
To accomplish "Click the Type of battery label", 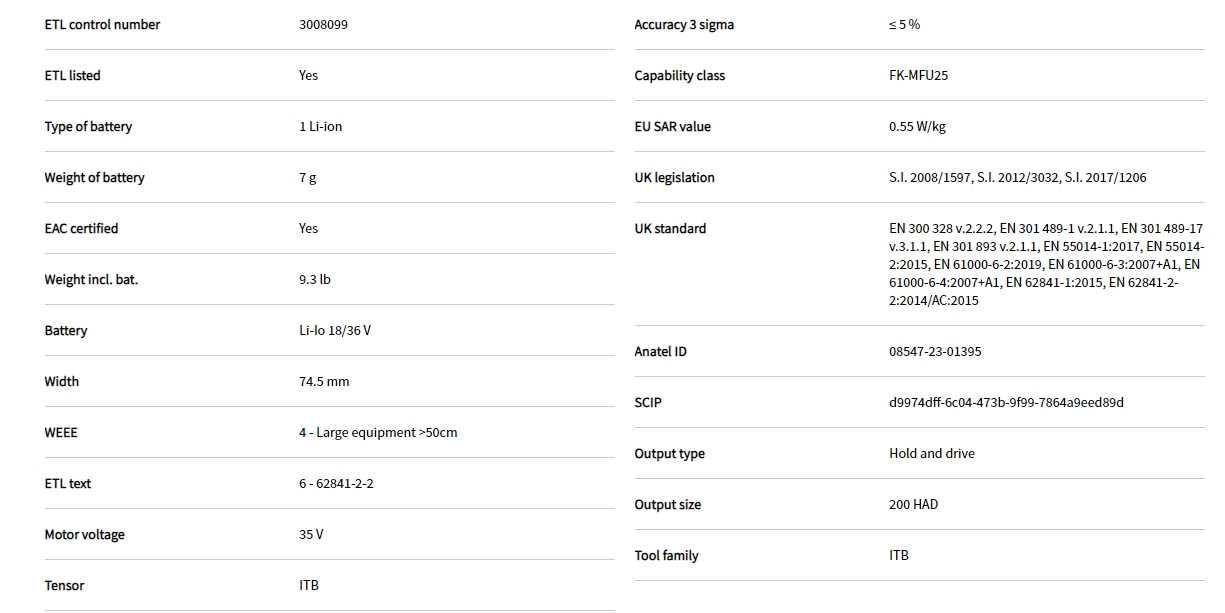I will [88, 127].
